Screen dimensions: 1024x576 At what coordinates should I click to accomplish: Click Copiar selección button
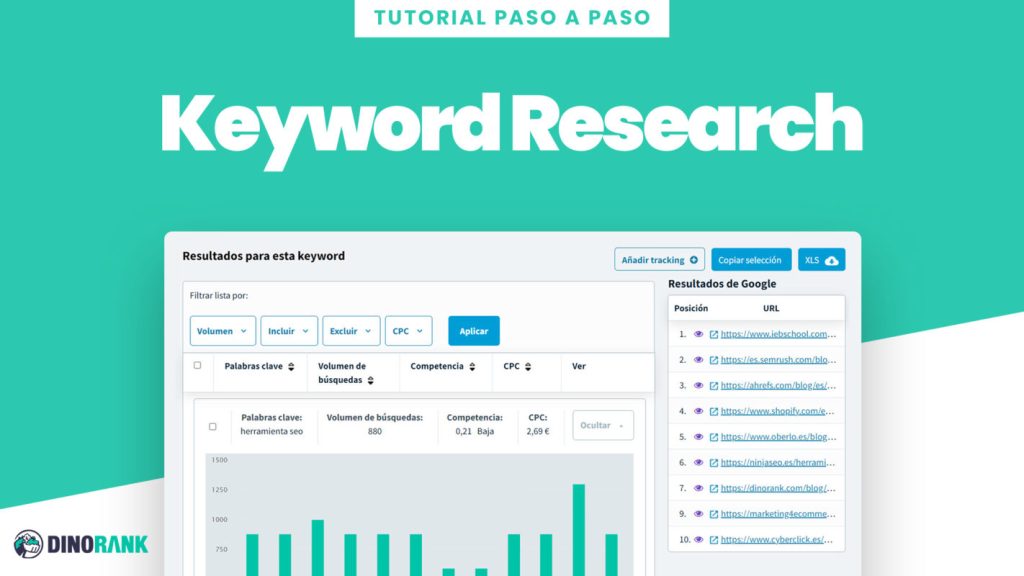click(751, 259)
